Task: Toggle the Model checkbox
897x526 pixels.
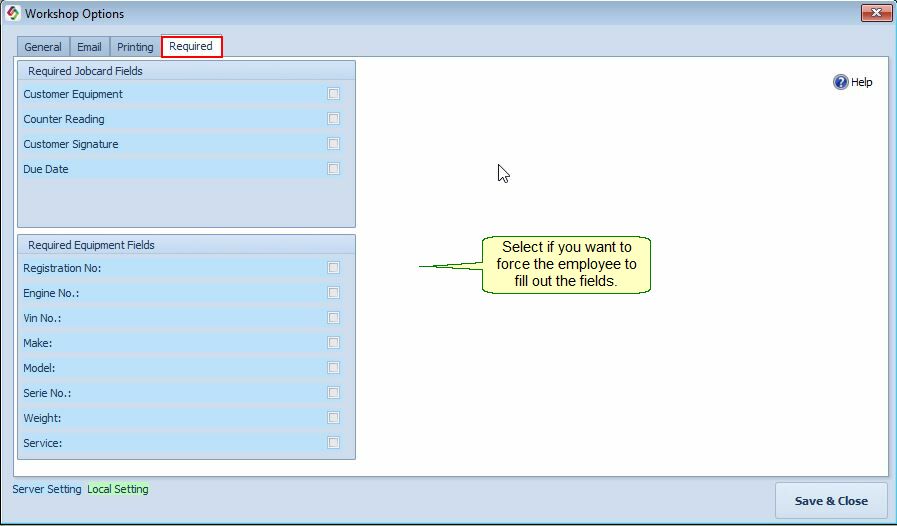Action: click(334, 368)
